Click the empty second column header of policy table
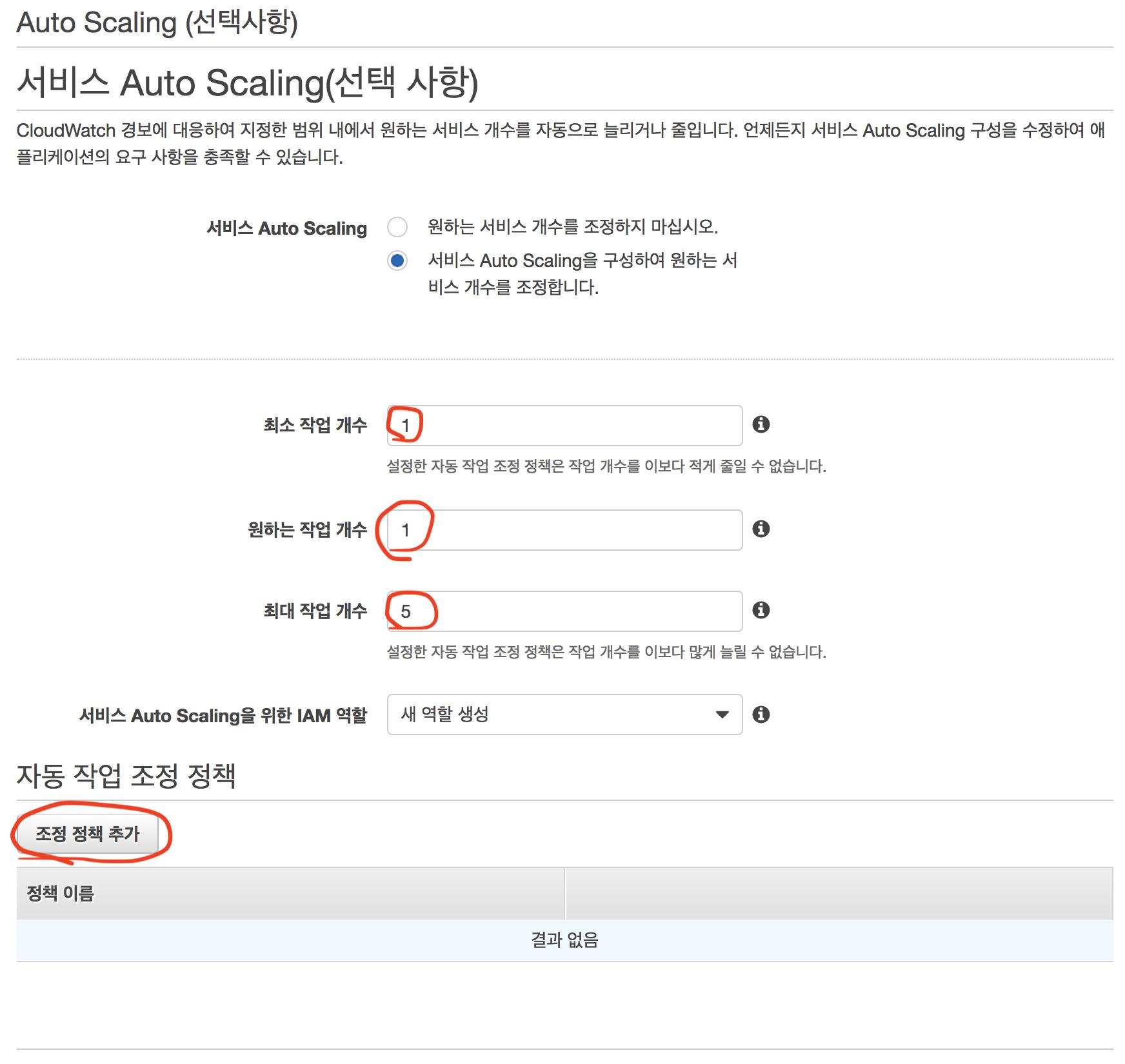Screen dimensions: 1125x1064 click(839, 894)
